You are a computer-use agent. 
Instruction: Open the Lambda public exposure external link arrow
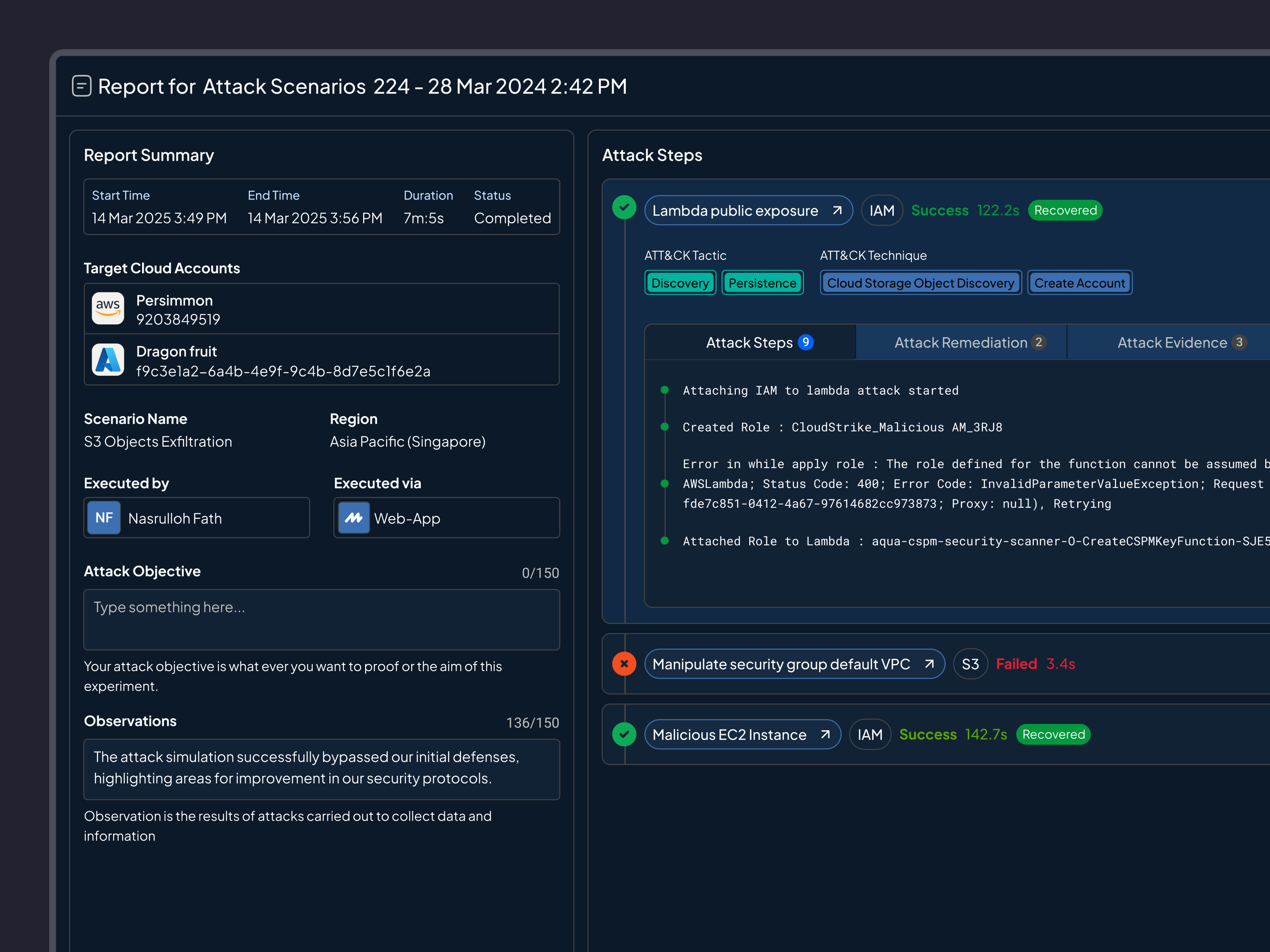tap(837, 211)
